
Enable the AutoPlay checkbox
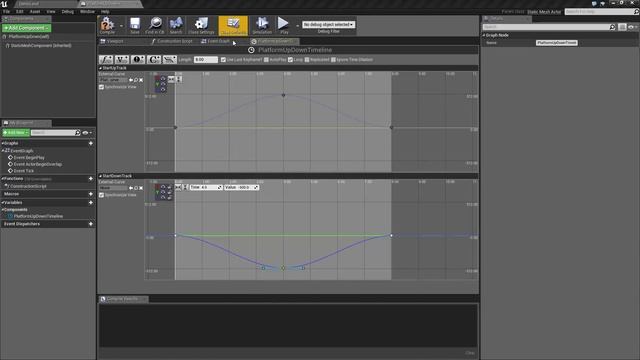pos(266,60)
